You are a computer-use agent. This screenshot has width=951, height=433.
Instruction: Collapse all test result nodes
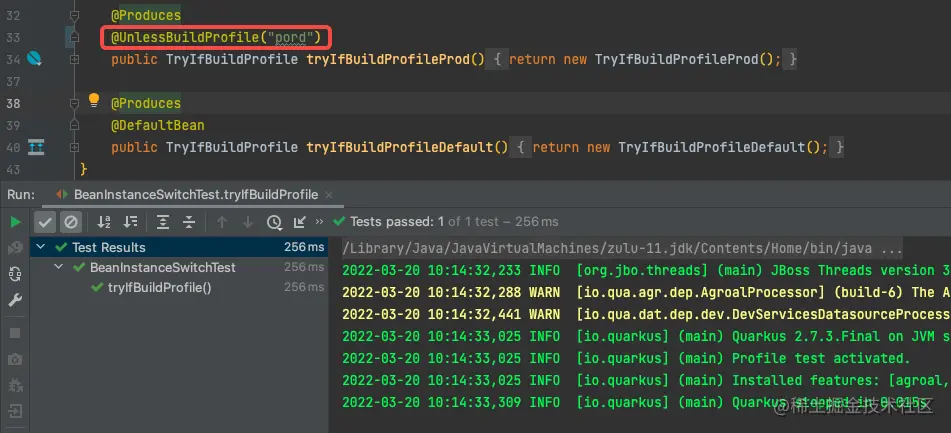pos(189,223)
